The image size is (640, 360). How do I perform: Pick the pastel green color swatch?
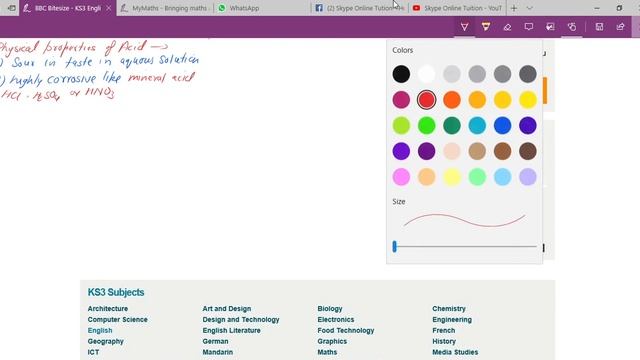click(x=477, y=177)
